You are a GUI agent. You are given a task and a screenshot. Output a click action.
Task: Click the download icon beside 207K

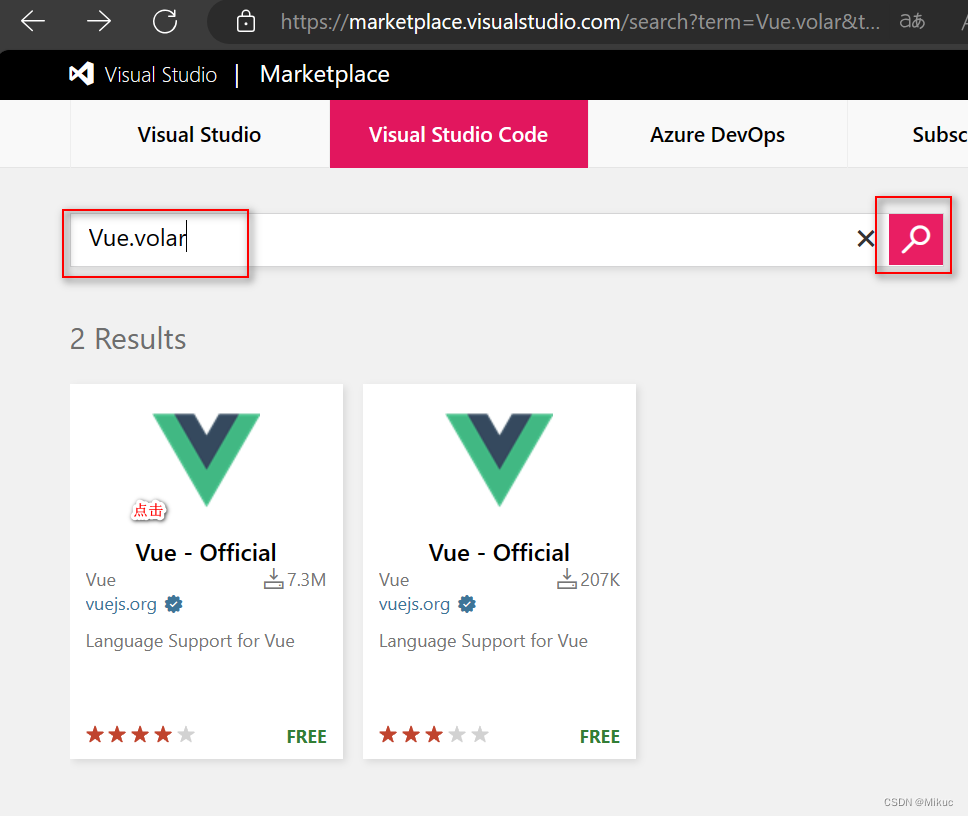567,579
